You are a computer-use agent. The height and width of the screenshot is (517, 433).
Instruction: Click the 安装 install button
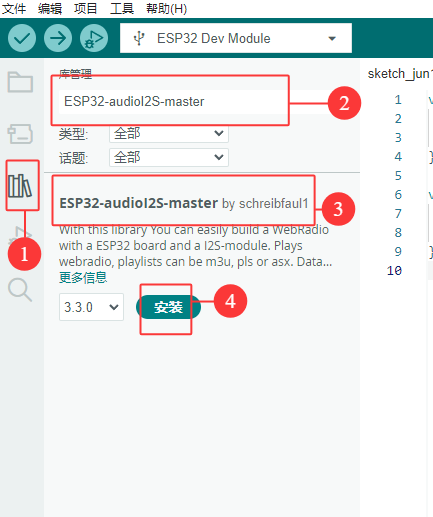pos(168,307)
